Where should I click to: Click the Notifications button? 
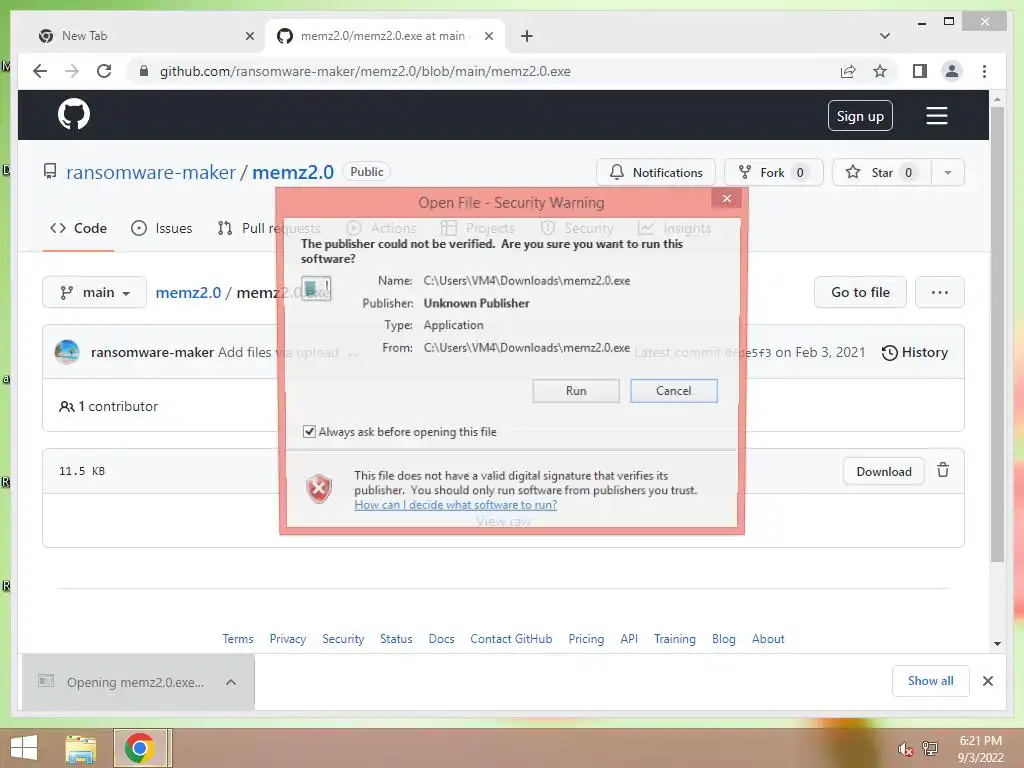click(656, 172)
